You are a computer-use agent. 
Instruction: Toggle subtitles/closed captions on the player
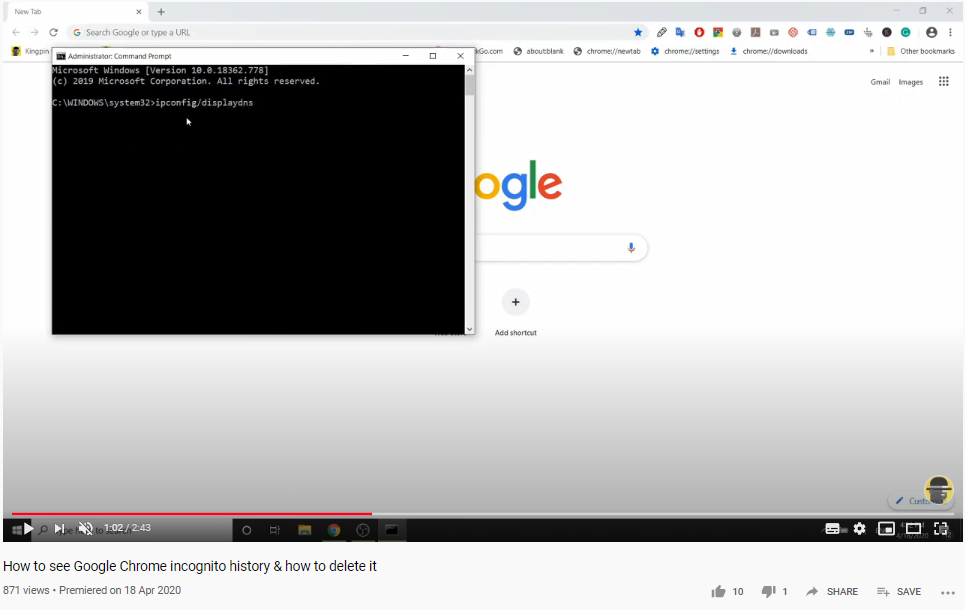[832, 529]
